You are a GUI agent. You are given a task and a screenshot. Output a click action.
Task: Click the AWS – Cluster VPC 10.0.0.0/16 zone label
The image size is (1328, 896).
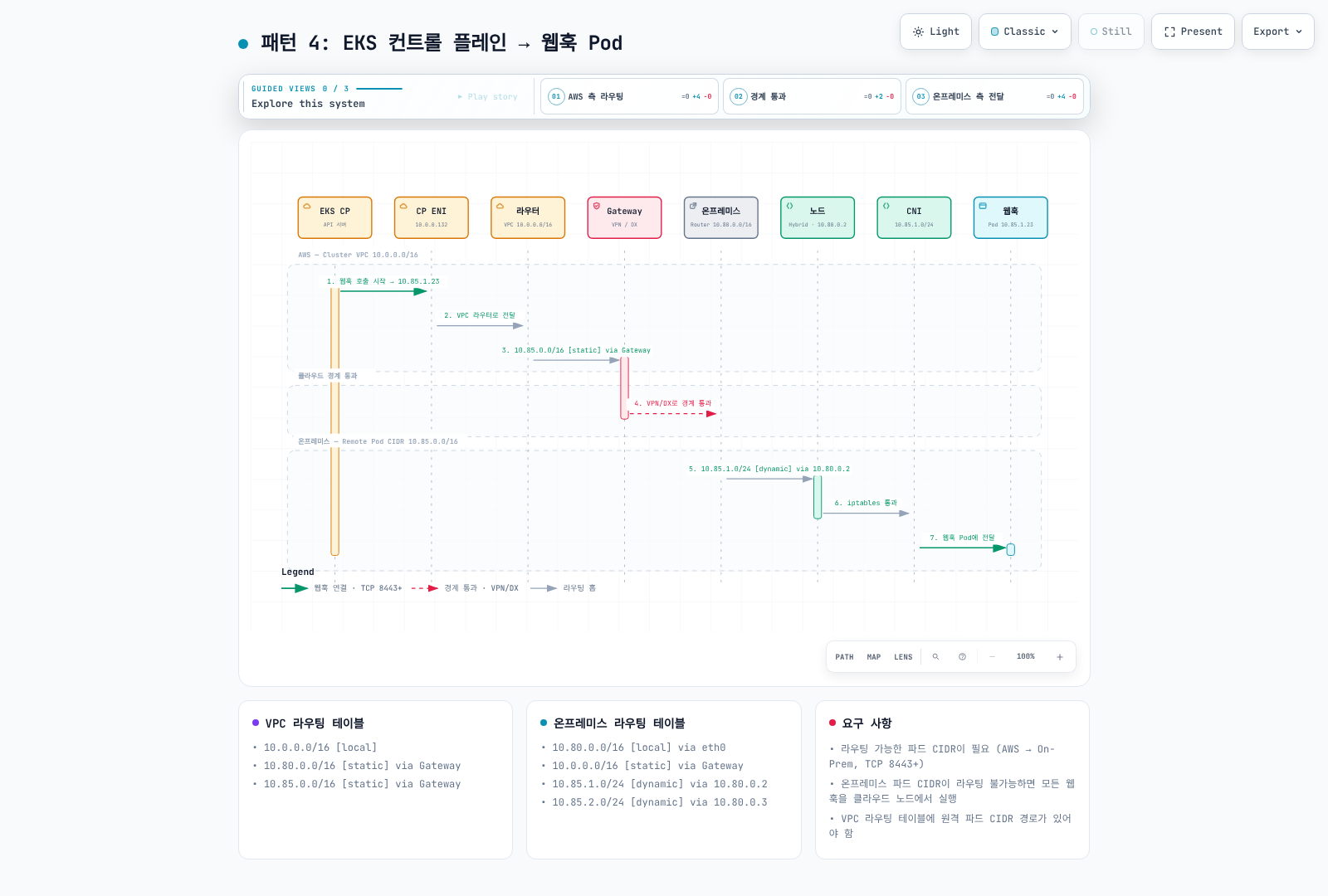[359, 256]
